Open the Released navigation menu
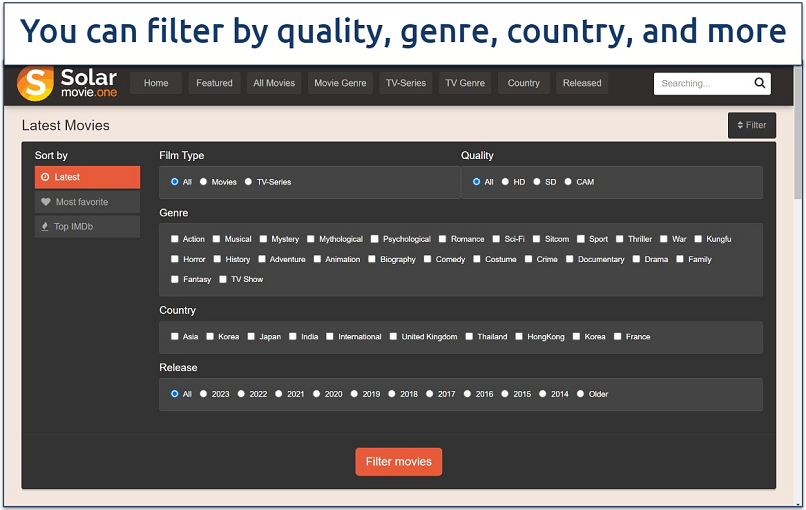This screenshot has height=510, width=806. 582,84
